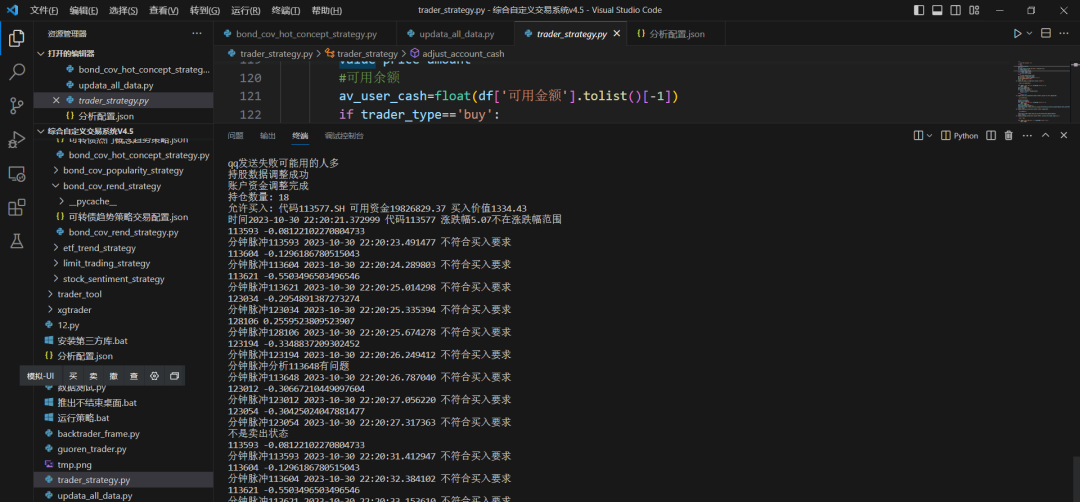Click 查 button in floating 模拟-UI toolbar
This screenshot has height=502, width=1080.
(134, 376)
